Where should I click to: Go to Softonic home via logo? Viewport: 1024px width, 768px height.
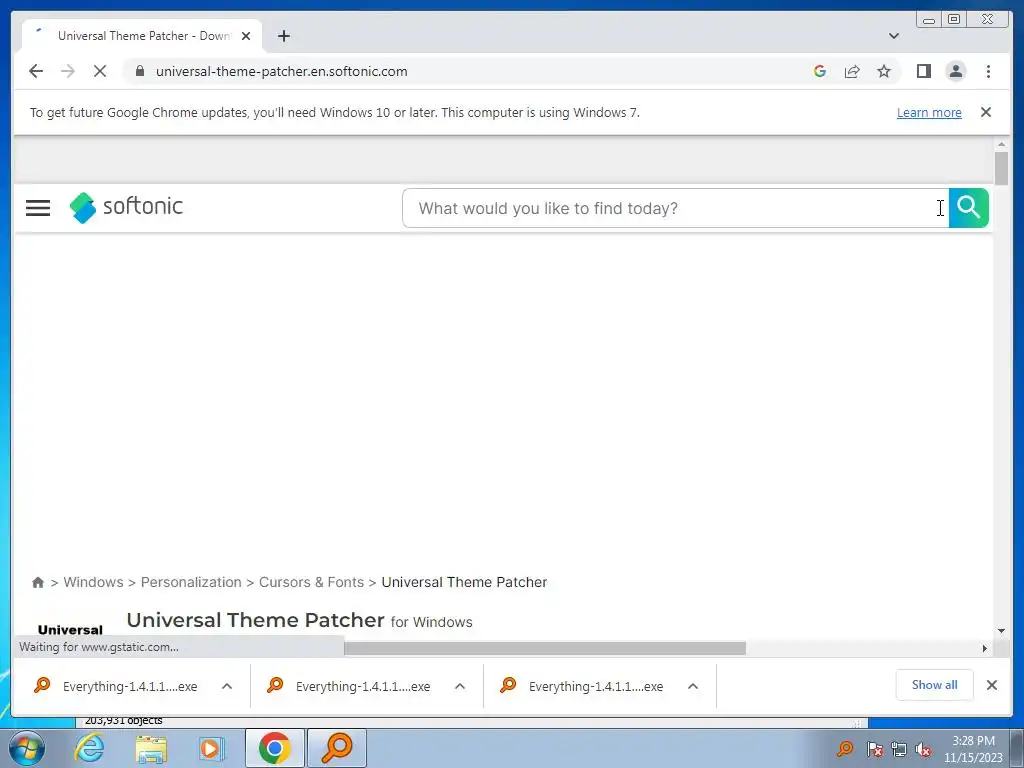click(x=126, y=207)
